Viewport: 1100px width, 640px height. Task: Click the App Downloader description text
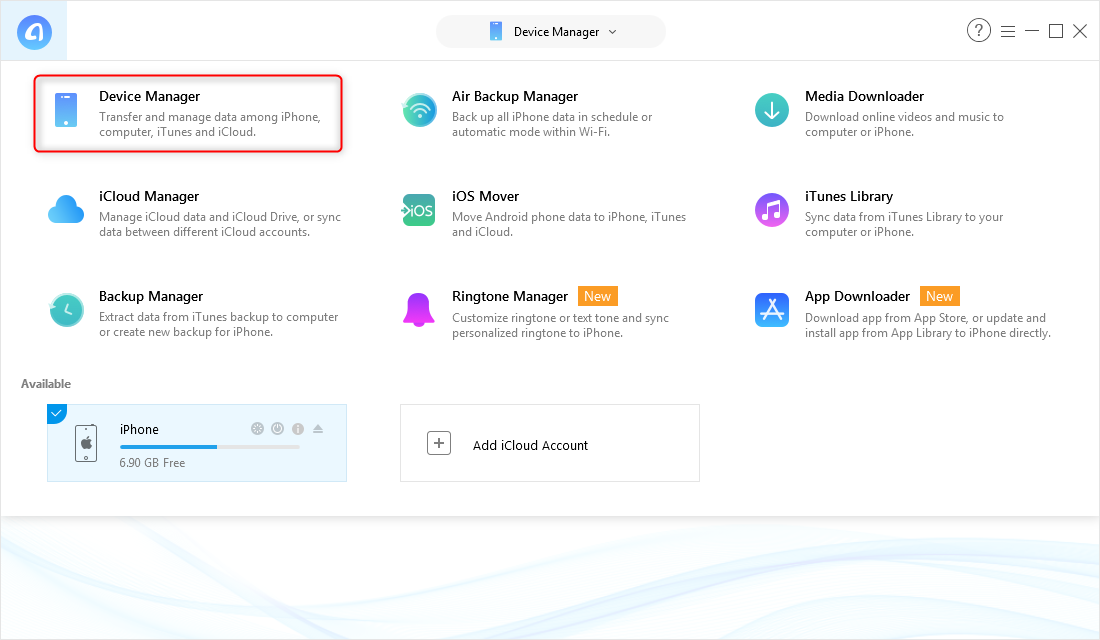[928, 326]
